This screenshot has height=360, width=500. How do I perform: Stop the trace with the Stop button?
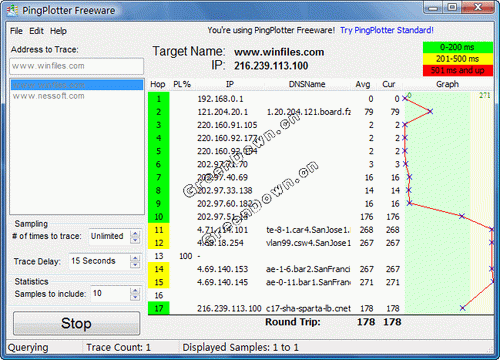click(76, 323)
